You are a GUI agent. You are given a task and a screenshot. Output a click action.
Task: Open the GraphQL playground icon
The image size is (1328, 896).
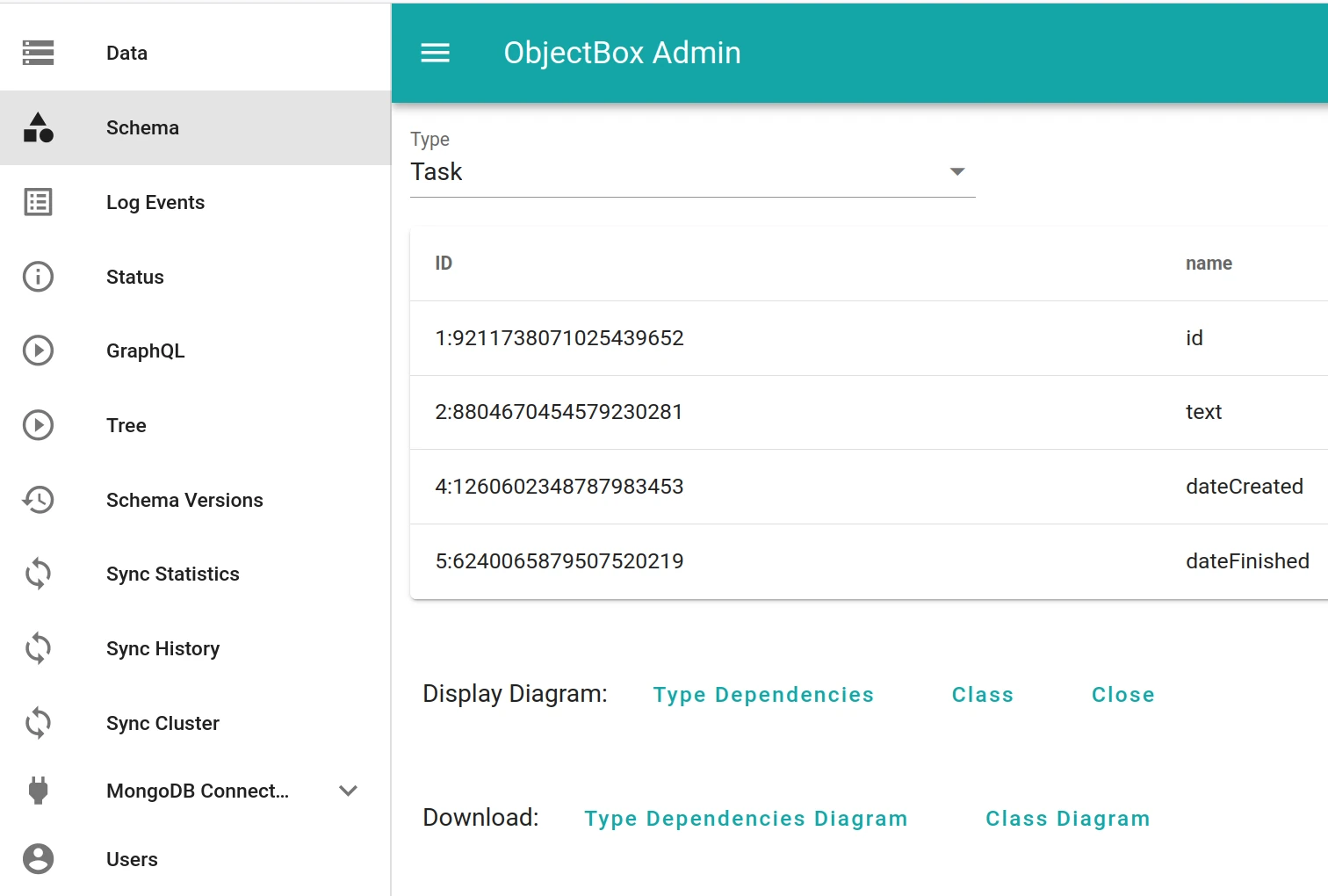37,350
